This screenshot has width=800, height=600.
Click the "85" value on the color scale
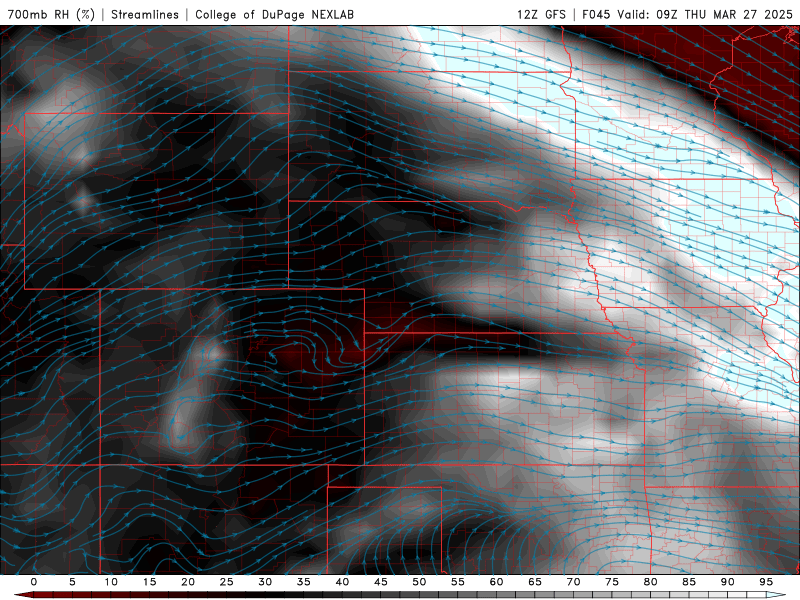(x=689, y=582)
